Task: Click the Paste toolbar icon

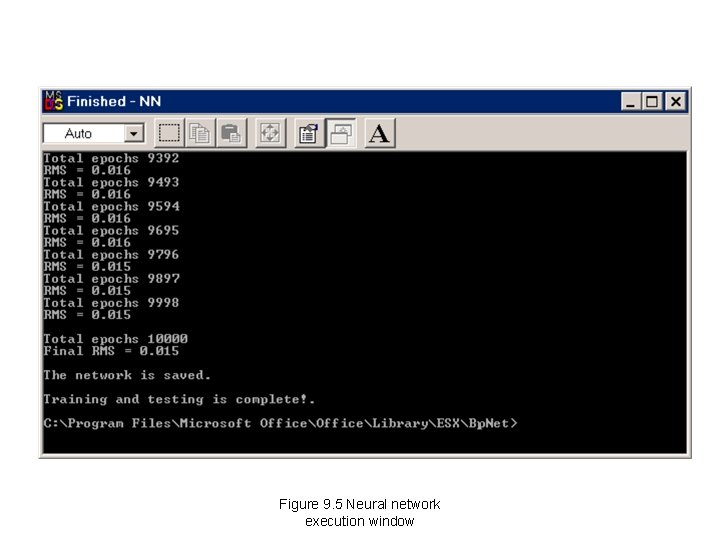Action: tap(231, 133)
